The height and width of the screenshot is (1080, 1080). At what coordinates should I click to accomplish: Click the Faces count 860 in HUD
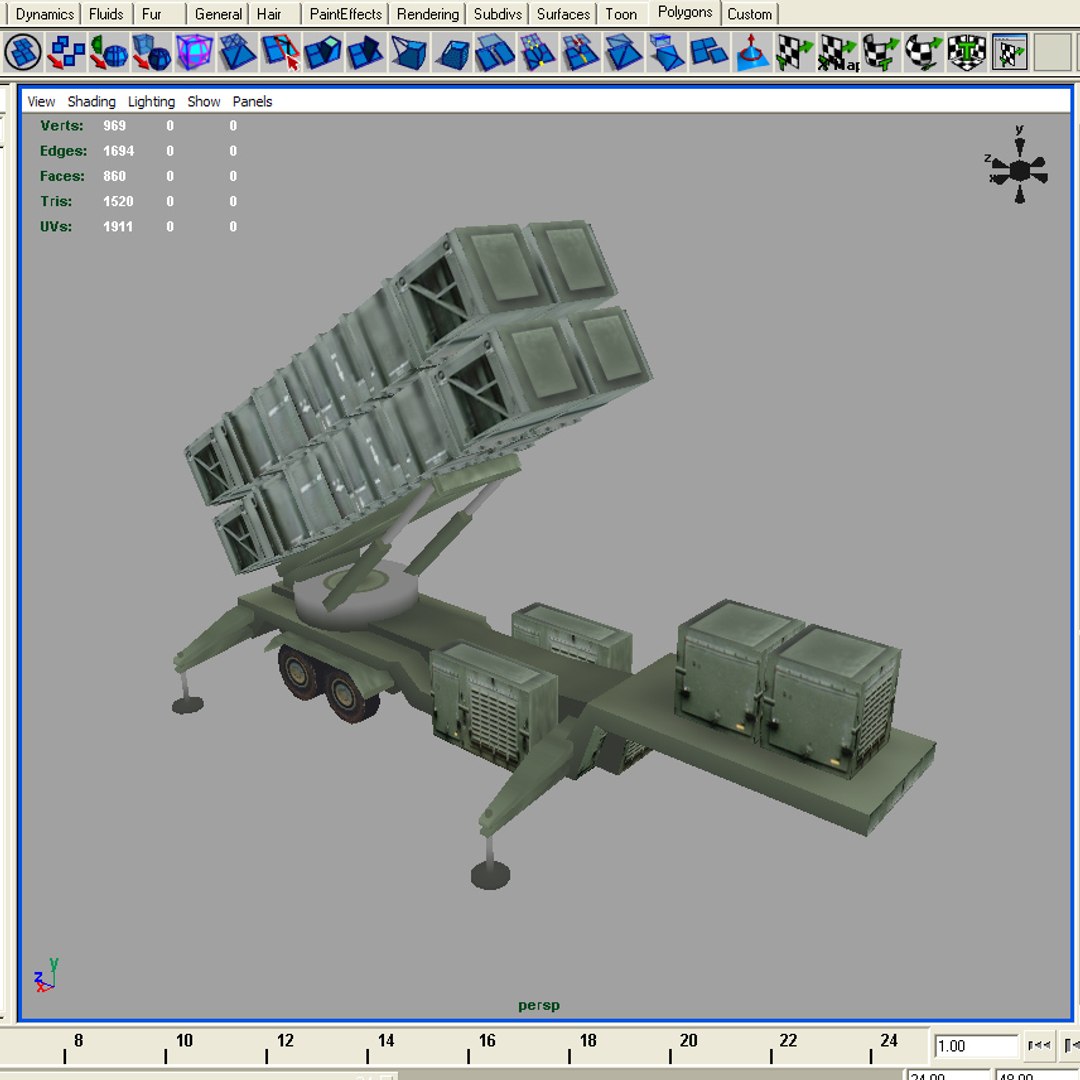[x=114, y=176]
